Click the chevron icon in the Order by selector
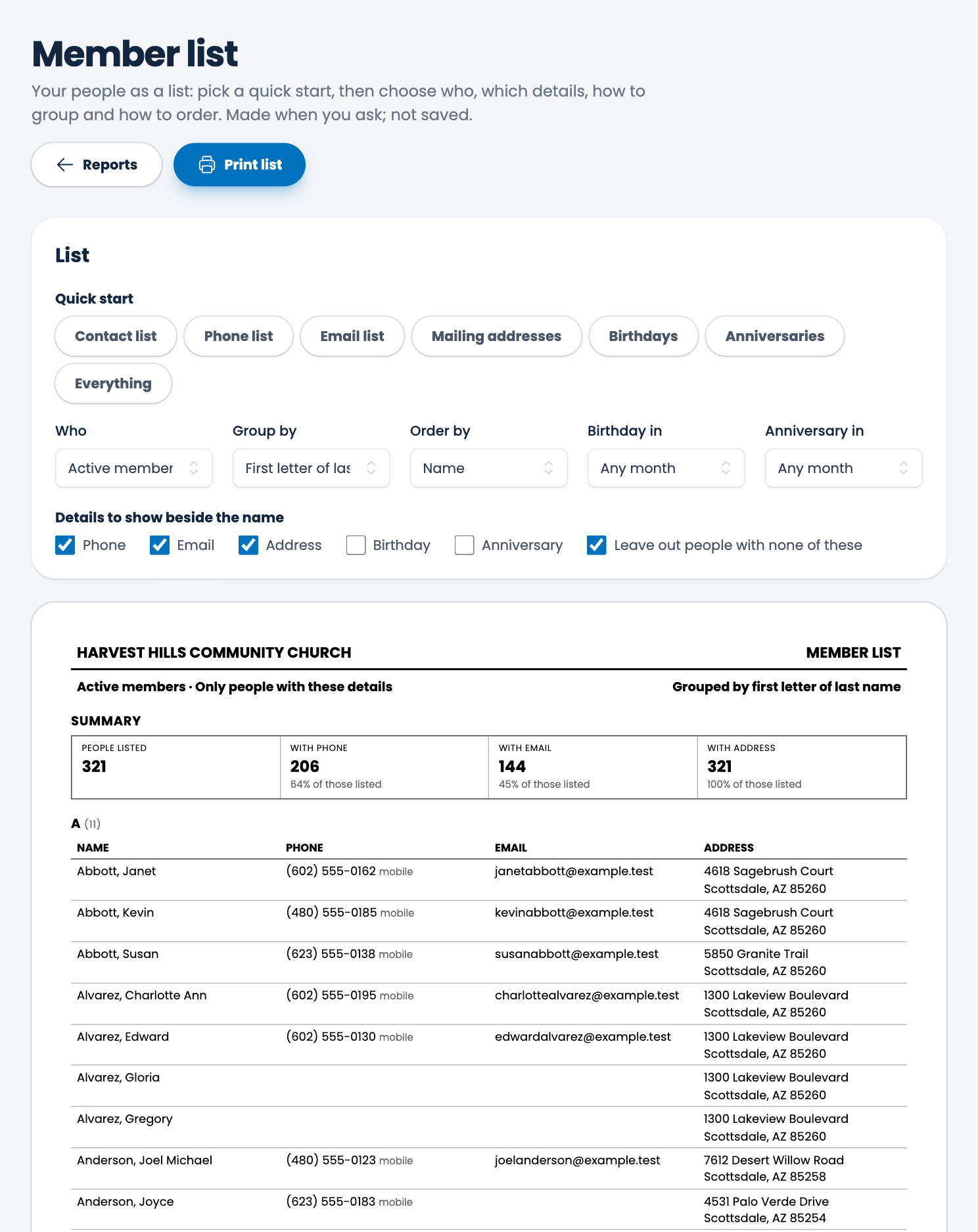Screen dimensions: 978x1232 point(549,468)
